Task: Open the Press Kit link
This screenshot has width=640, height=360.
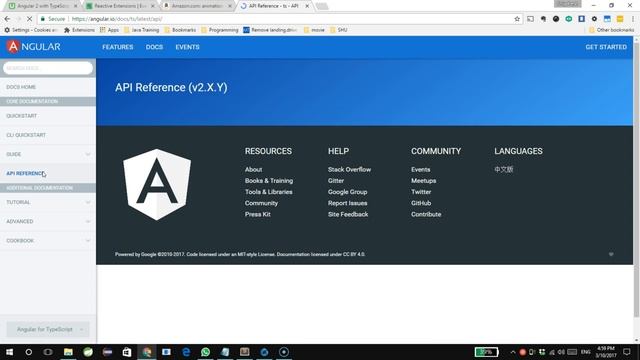Action: [258, 214]
